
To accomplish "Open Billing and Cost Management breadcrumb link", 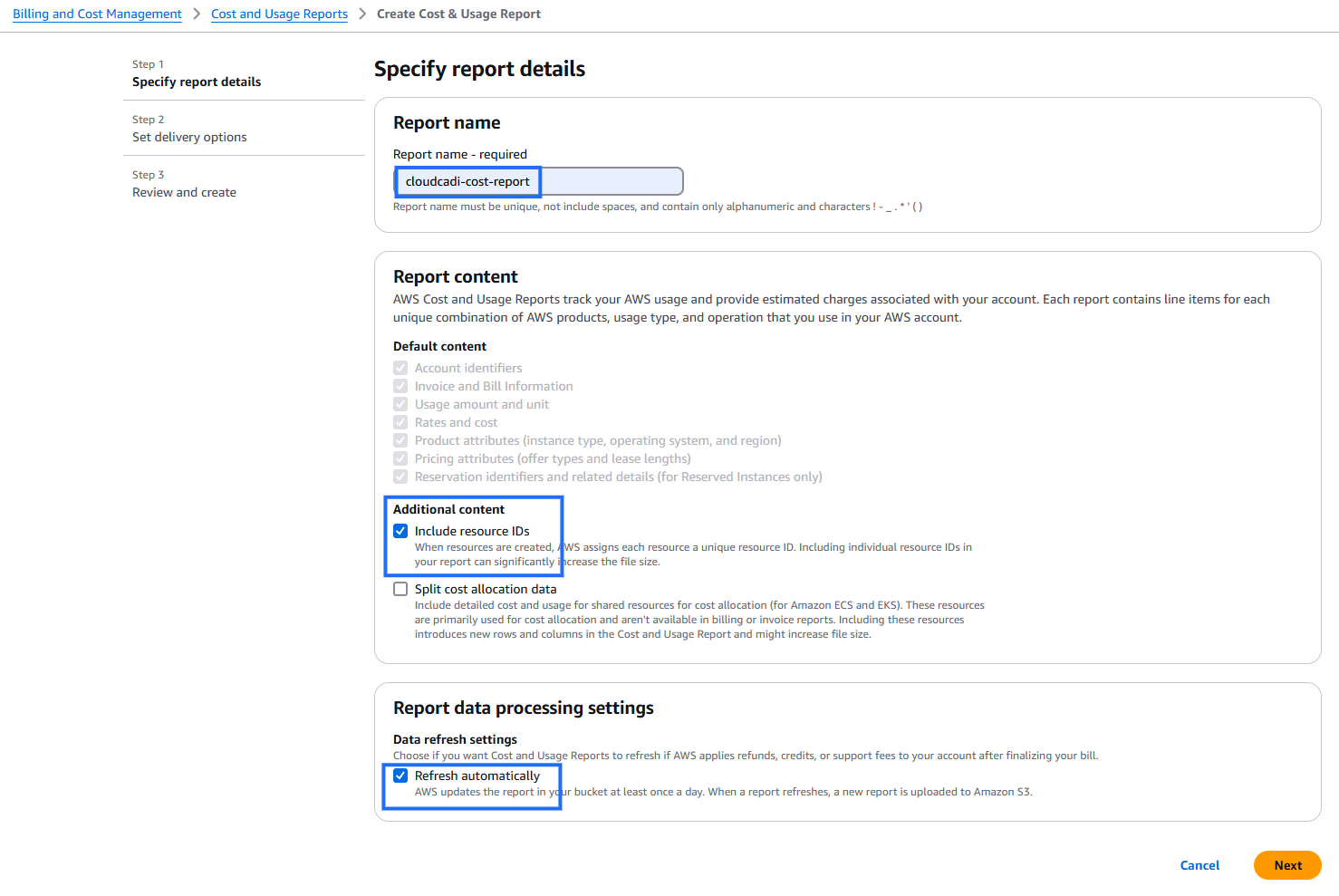I will pyautogui.click(x=96, y=14).
